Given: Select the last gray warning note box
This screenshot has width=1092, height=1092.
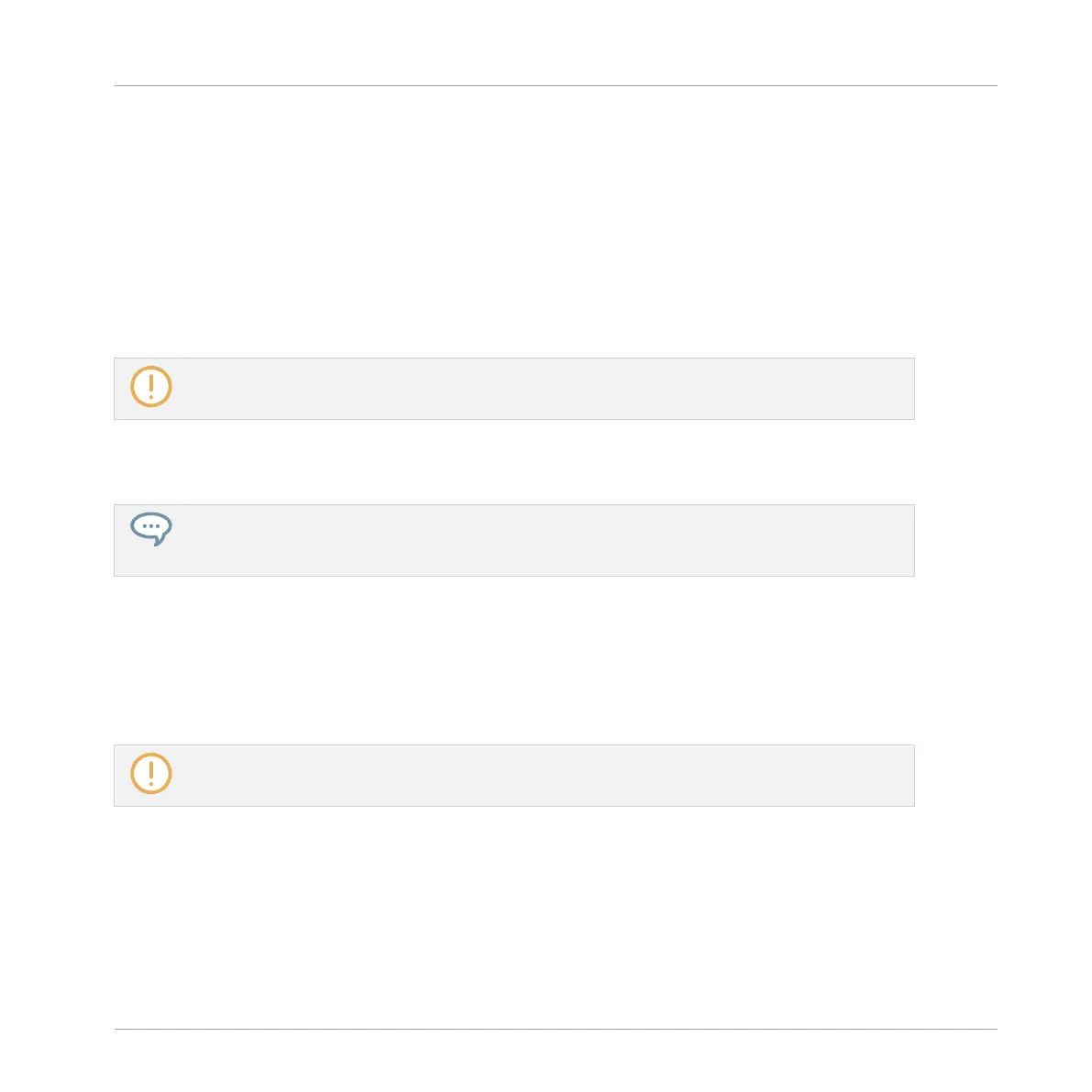Looking at the screenshot, I should tap(514, 775).
